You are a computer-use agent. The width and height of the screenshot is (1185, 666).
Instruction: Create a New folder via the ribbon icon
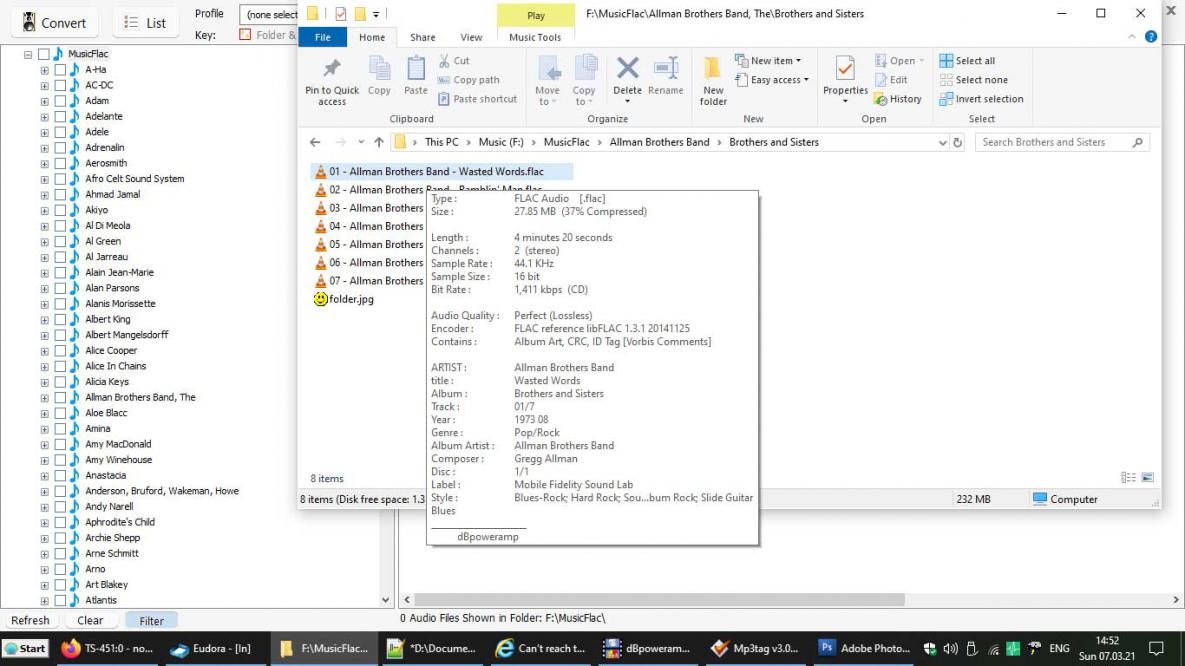click(713, 70)
